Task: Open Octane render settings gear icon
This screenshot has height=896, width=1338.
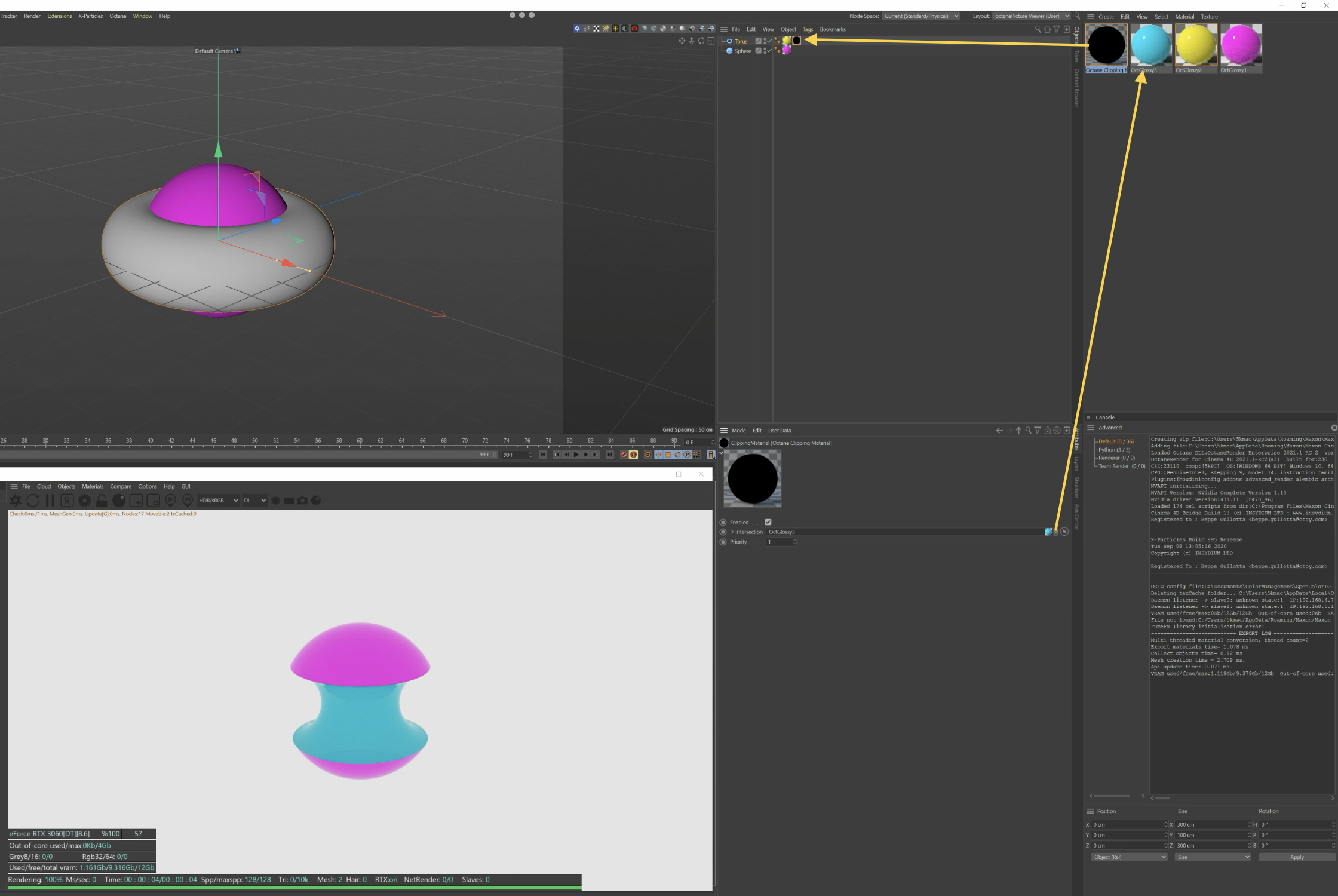Action: [x=84, y=501]
